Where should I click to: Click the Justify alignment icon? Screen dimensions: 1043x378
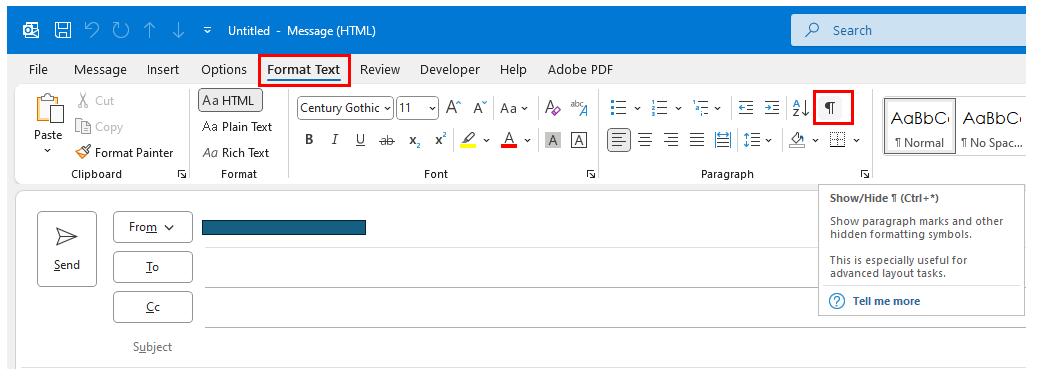[696, 140]
